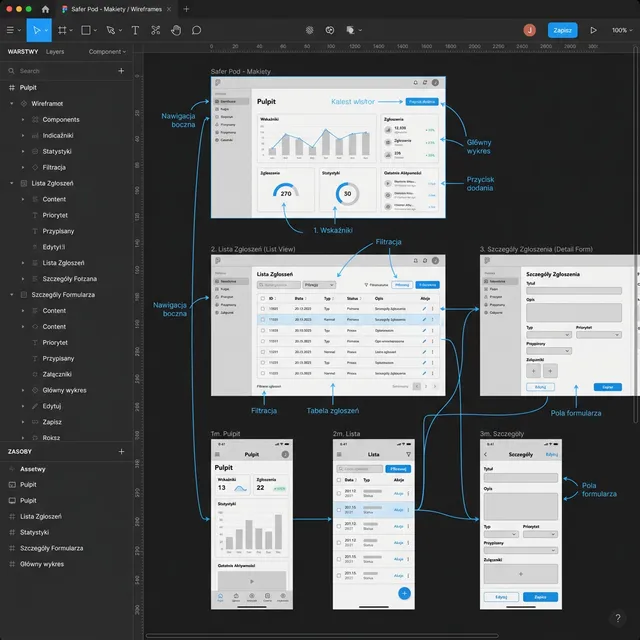Select the Comment tool
The height and width of the screenshot is (640, 640).
coord(196,30)
